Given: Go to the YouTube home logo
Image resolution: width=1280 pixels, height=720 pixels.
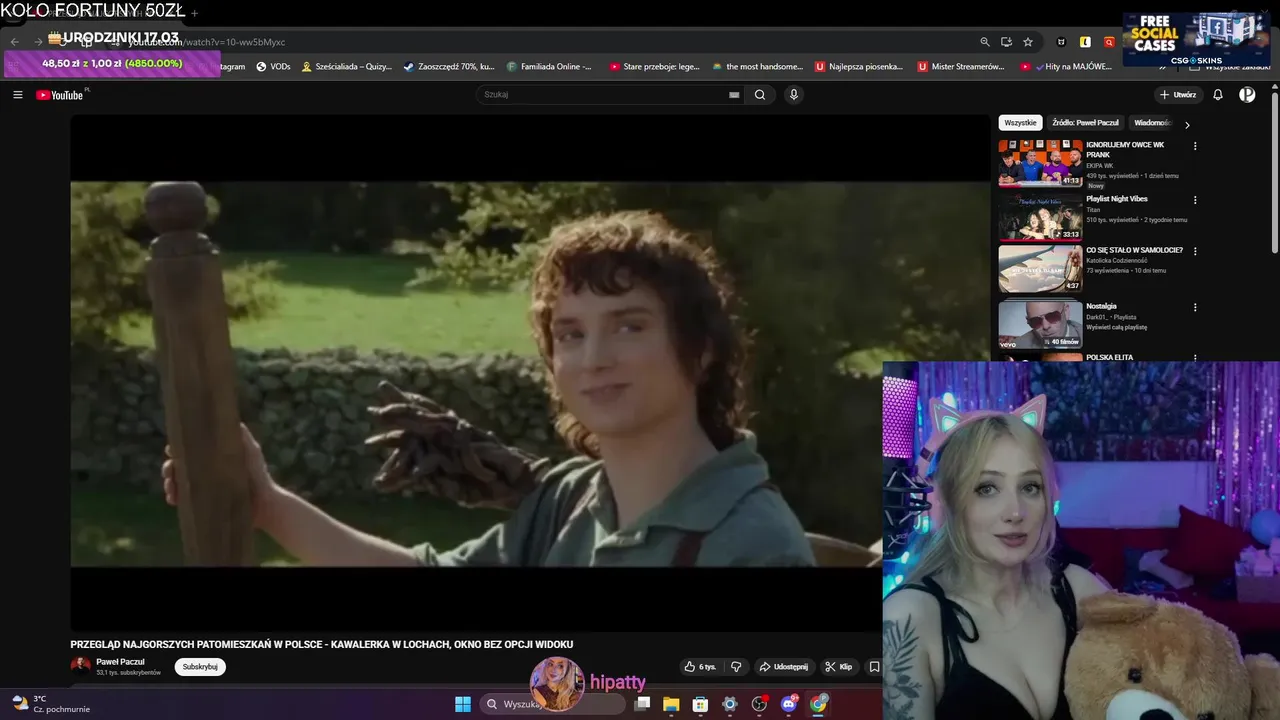Looking at the screenshot, I should point(60,95).
